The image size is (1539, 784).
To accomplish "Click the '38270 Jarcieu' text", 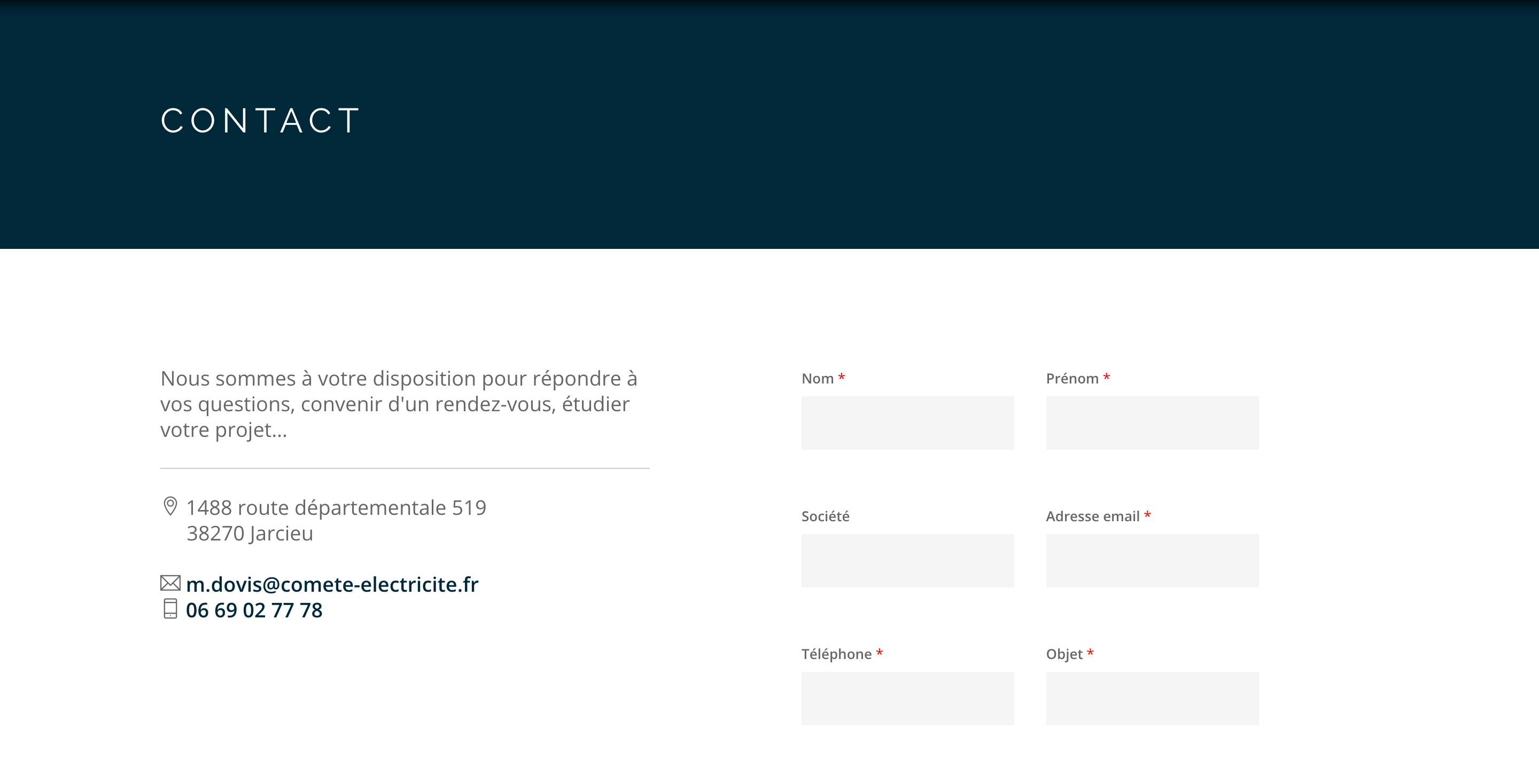I will pyautogui.click(x=250, y=533).
